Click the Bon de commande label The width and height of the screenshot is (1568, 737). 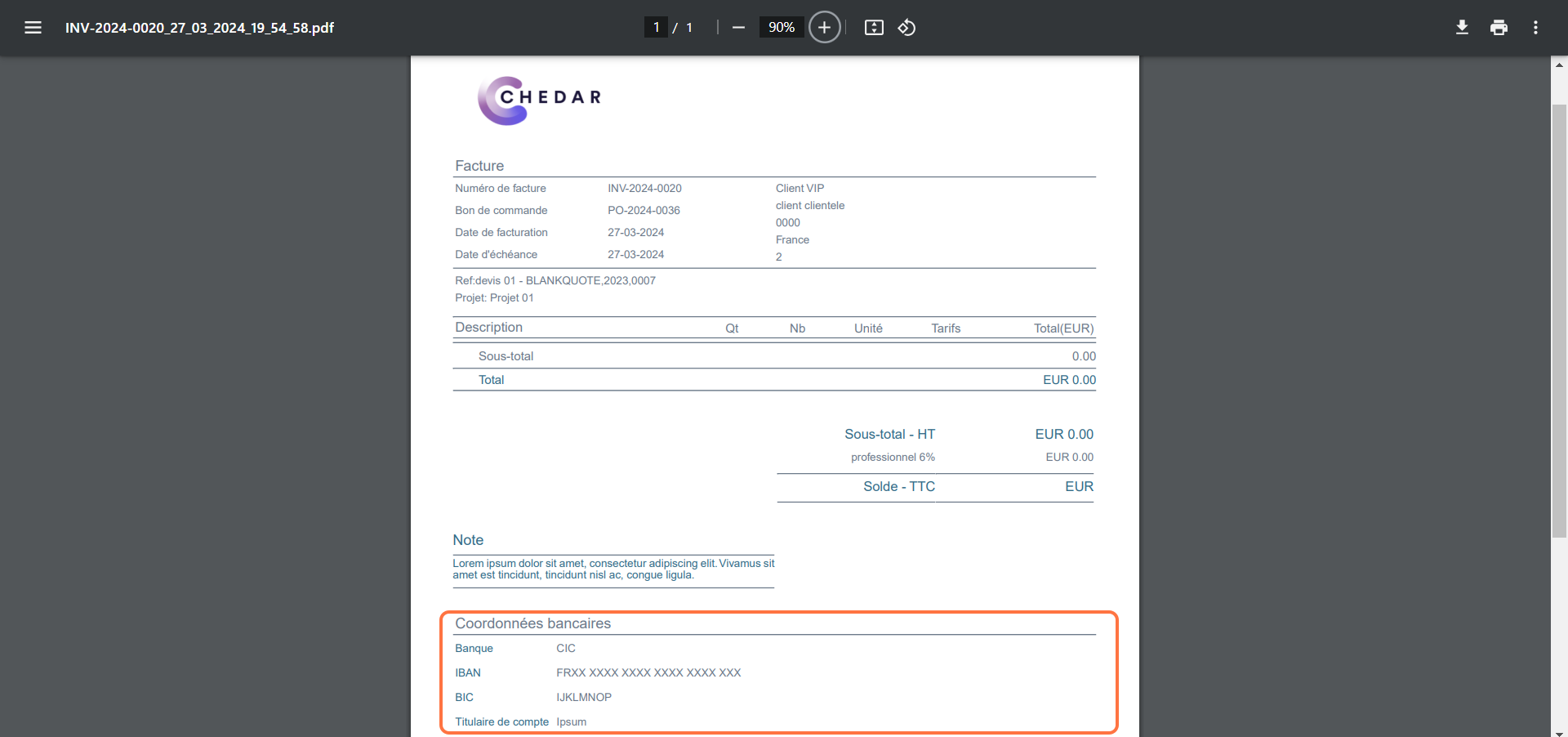tap(501, 210)
